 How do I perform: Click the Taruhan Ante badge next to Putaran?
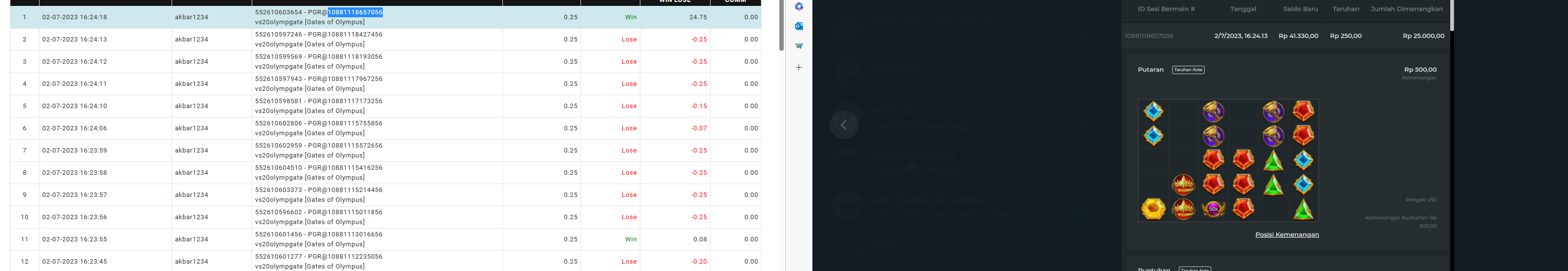pos(1188,70)
